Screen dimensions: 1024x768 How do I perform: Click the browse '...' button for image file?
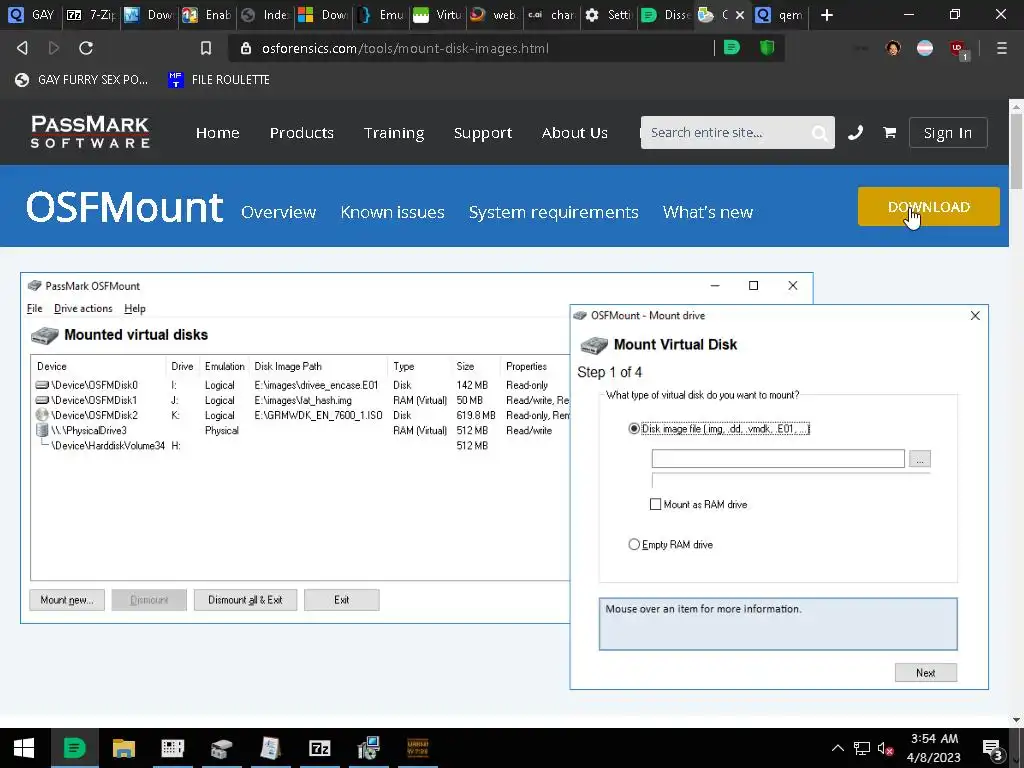(920, 458)
